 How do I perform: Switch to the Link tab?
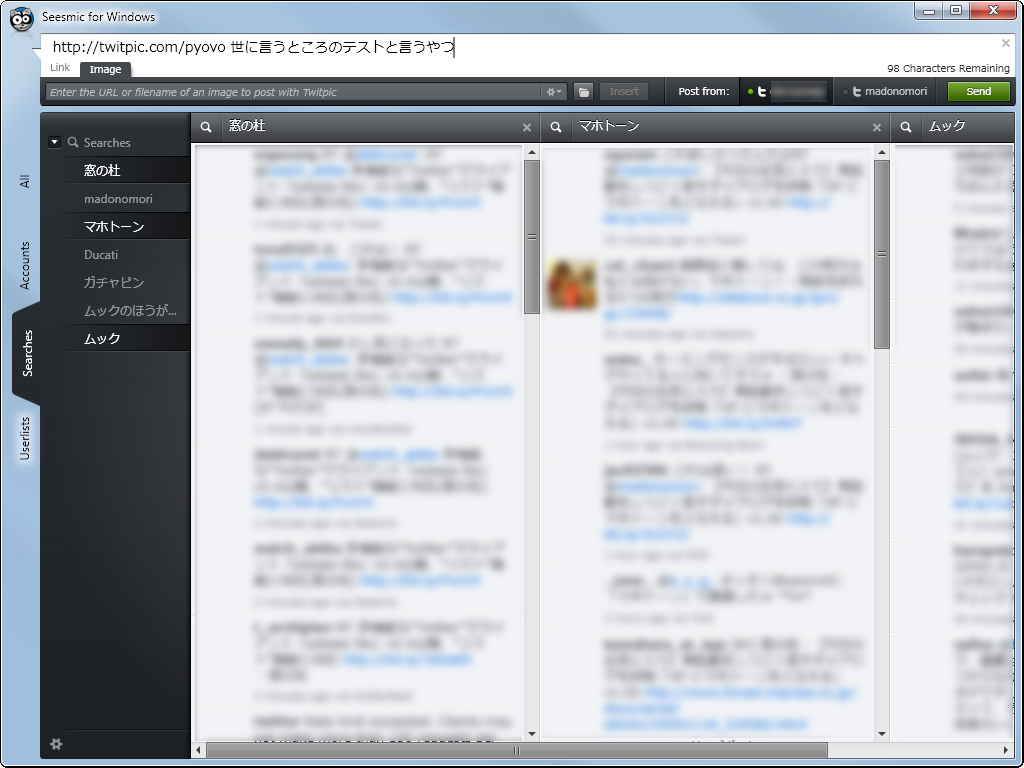[60, 67]
